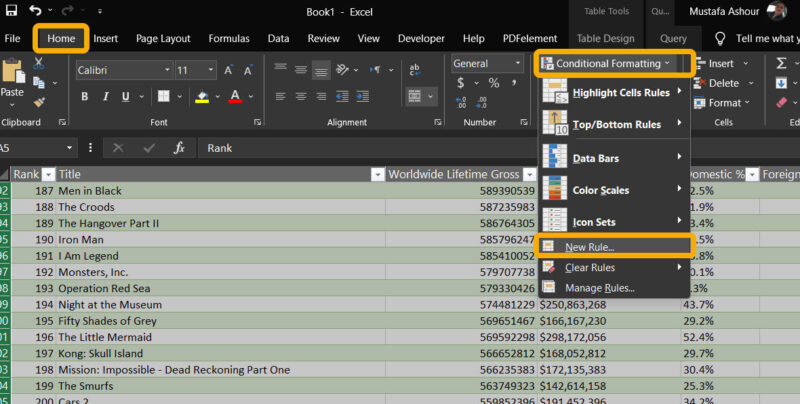Image resolution: width=800 pixels, height=404 pixels.
Task: Click the Format Painter brush icon
Action: tap(38, 103)
